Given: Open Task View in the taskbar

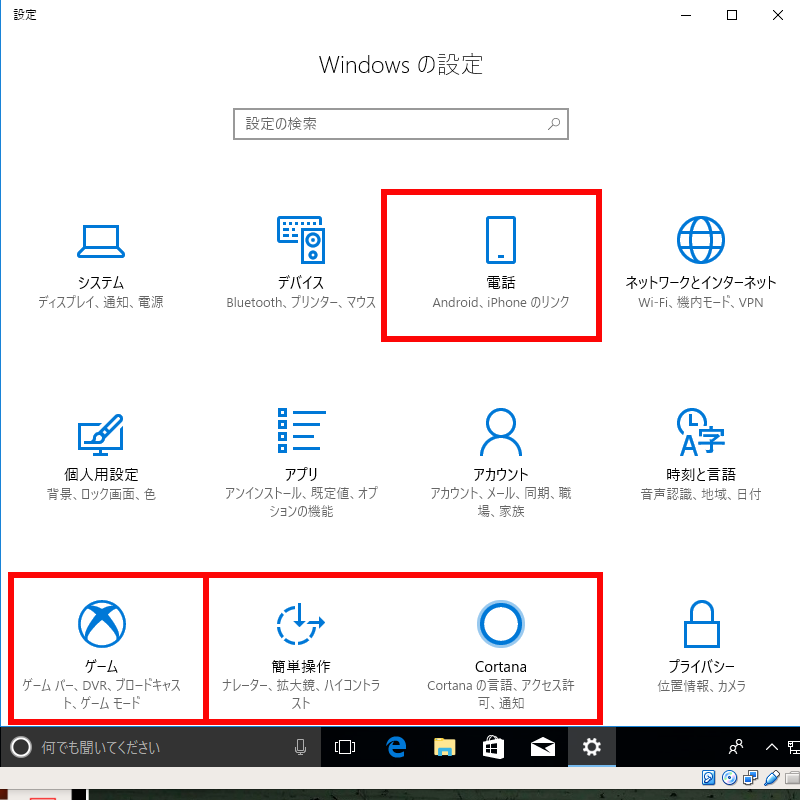Looking at the screenshot, I should tap(345, 747).
